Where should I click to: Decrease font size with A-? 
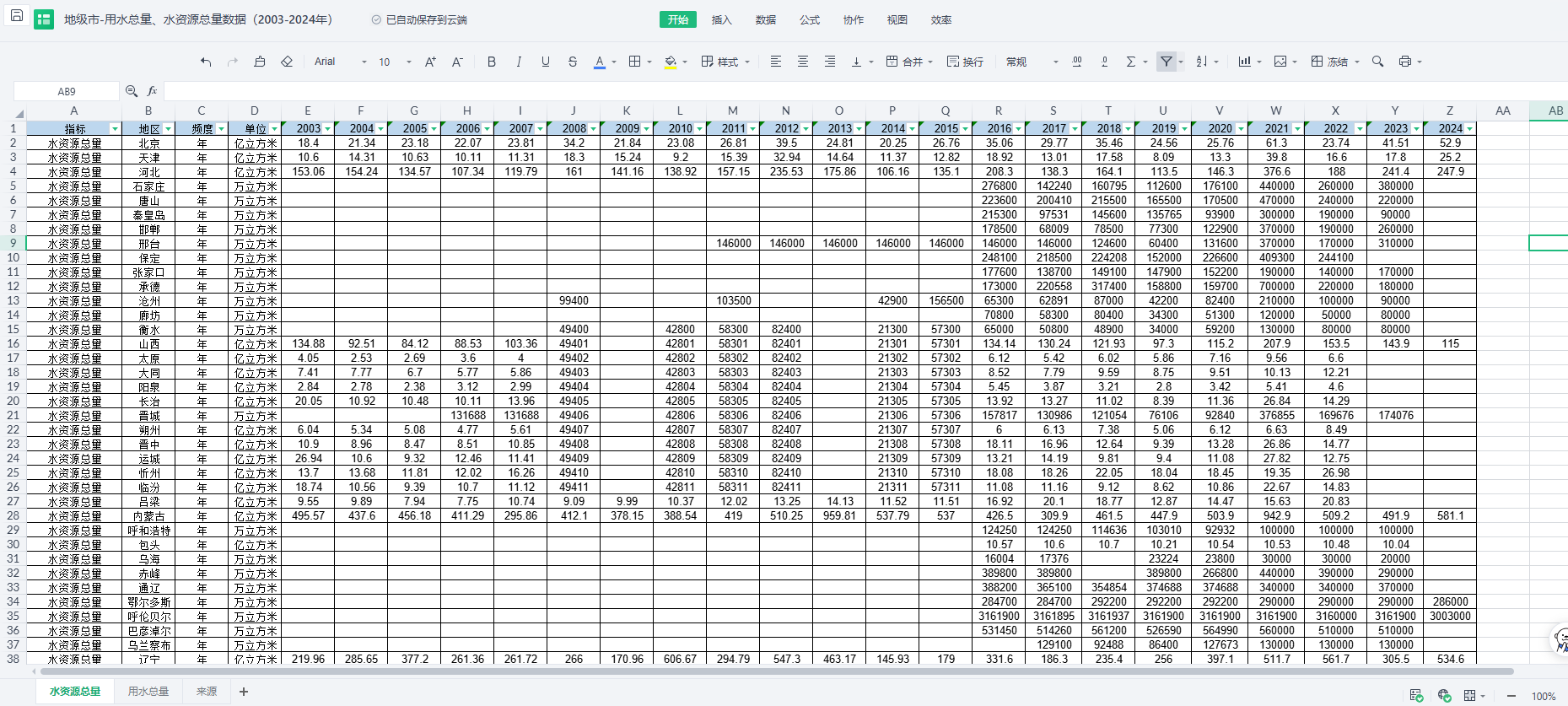point(457,62)
